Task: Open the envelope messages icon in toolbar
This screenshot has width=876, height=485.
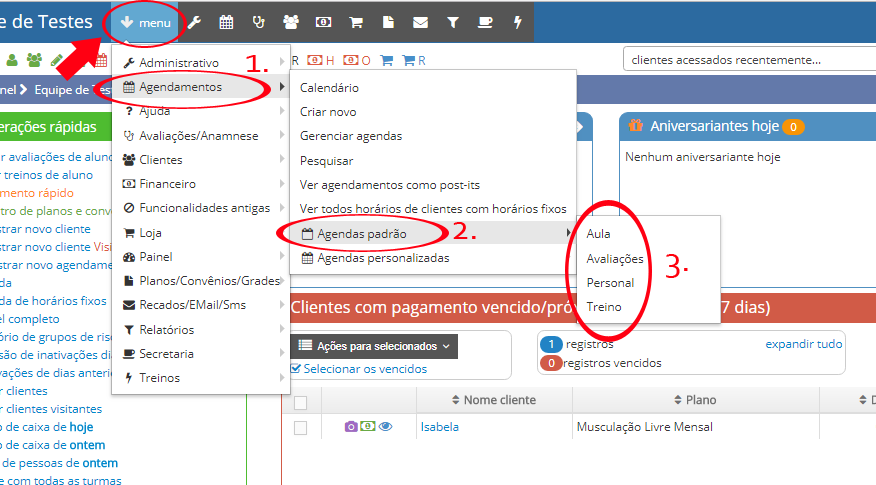Action: click(x=420, y=22)
